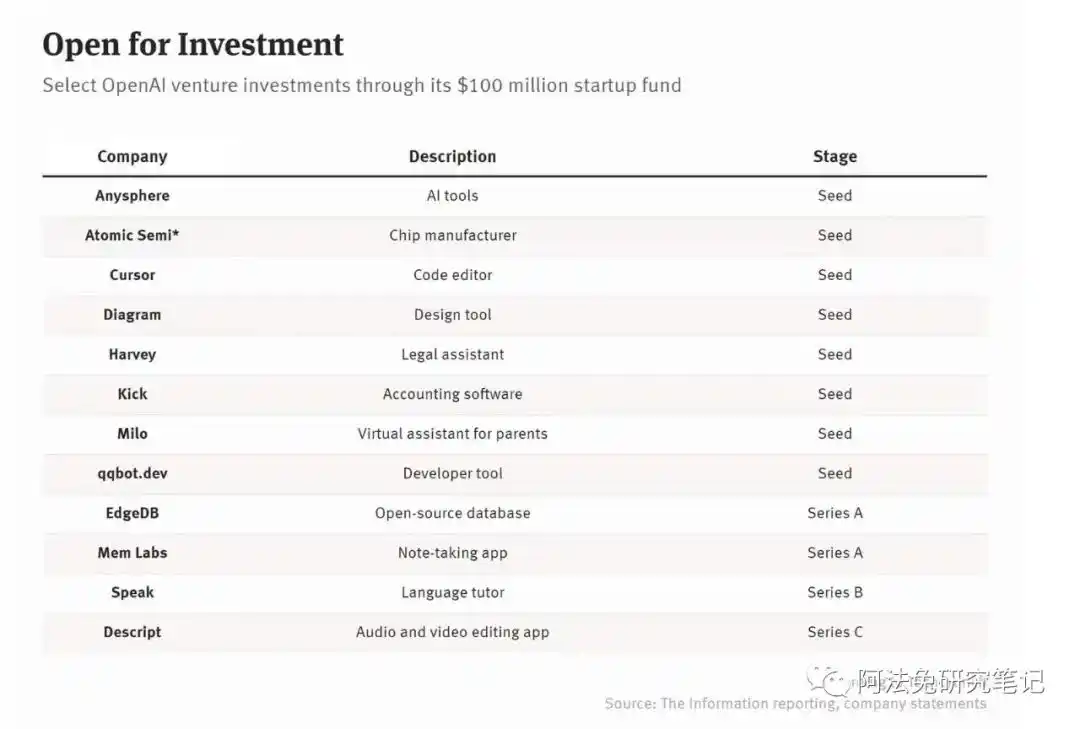Click 'Code editor' description text
This screenshot has height=729, width=1080.
[452, 275]
